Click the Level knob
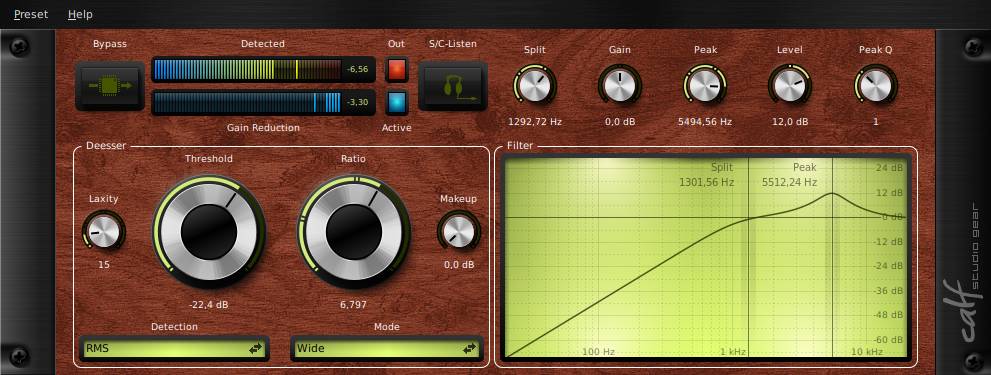Image resolution: width=991 pixels, height=375 pixels. click(x=790, y=85)
